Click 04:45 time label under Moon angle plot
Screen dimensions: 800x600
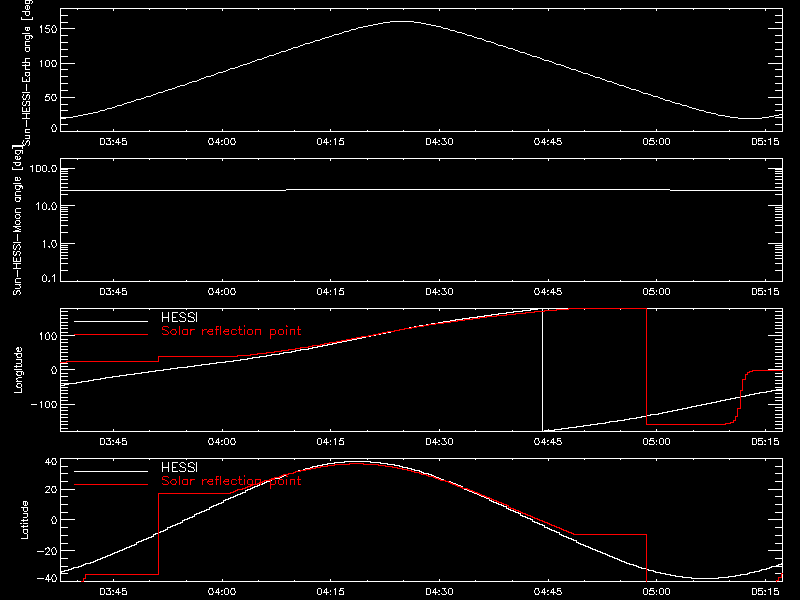click(548, 291)
